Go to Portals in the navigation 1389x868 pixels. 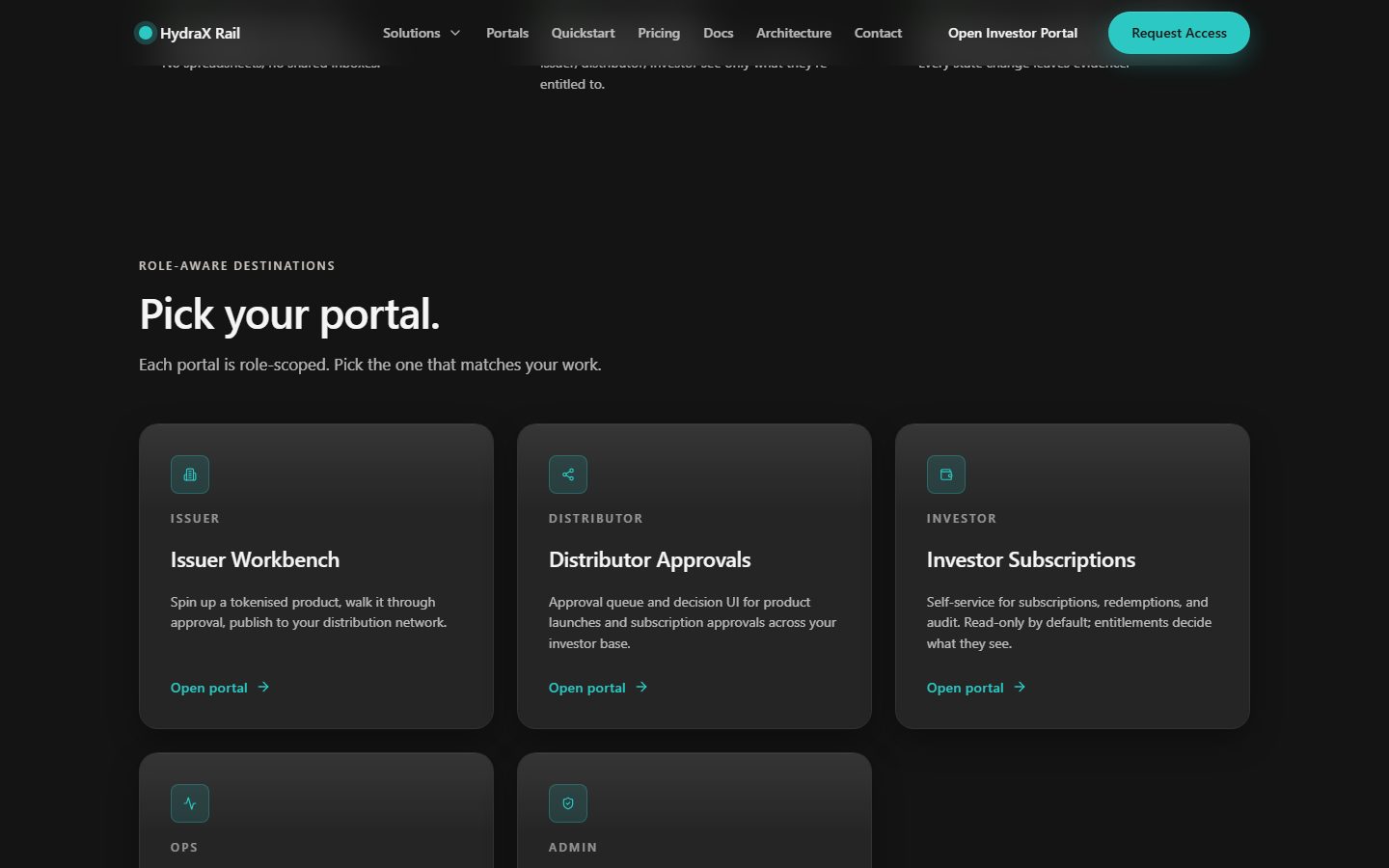click(x=507, y=33)
